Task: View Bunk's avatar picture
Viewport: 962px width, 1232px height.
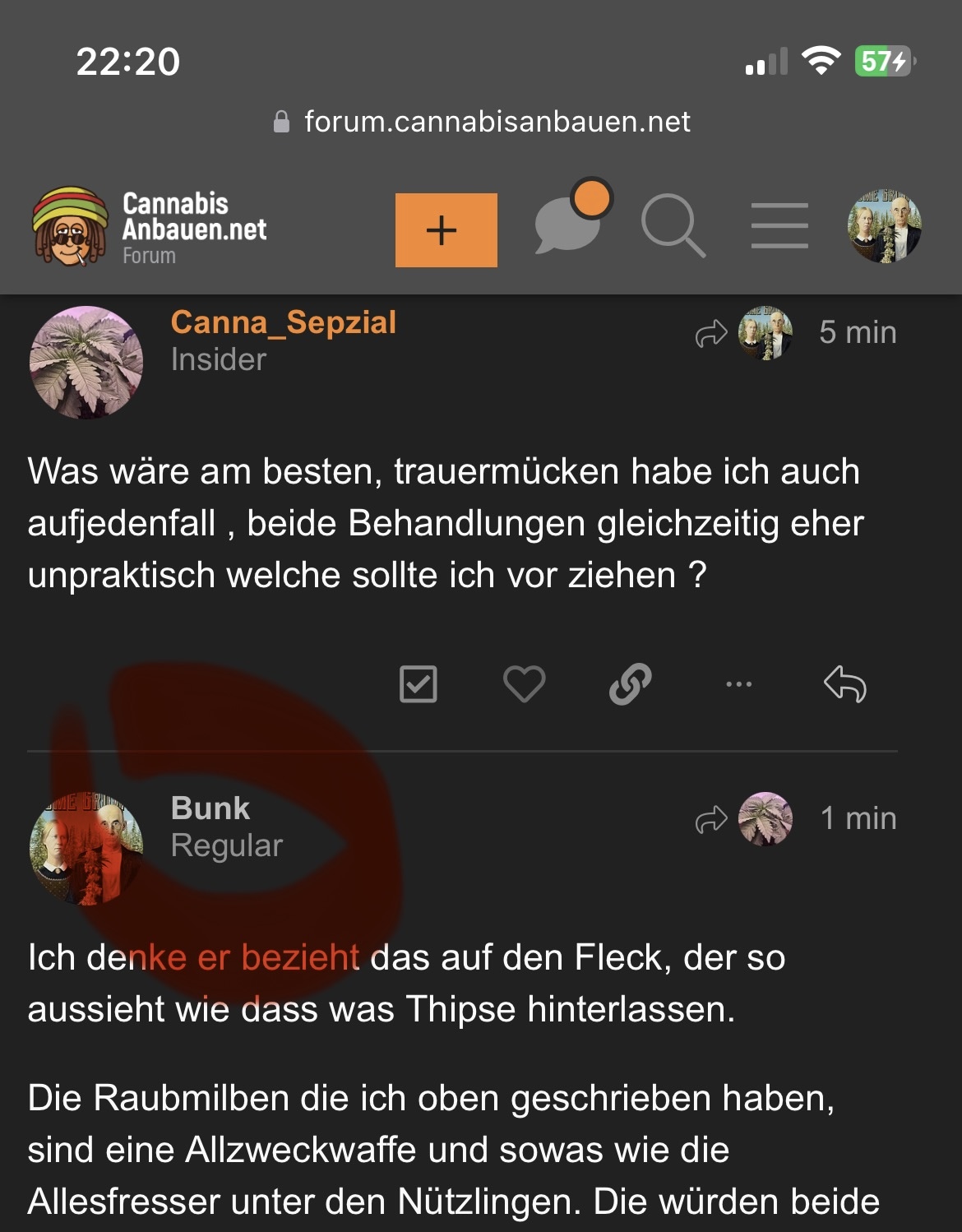Action: [86, 849]
